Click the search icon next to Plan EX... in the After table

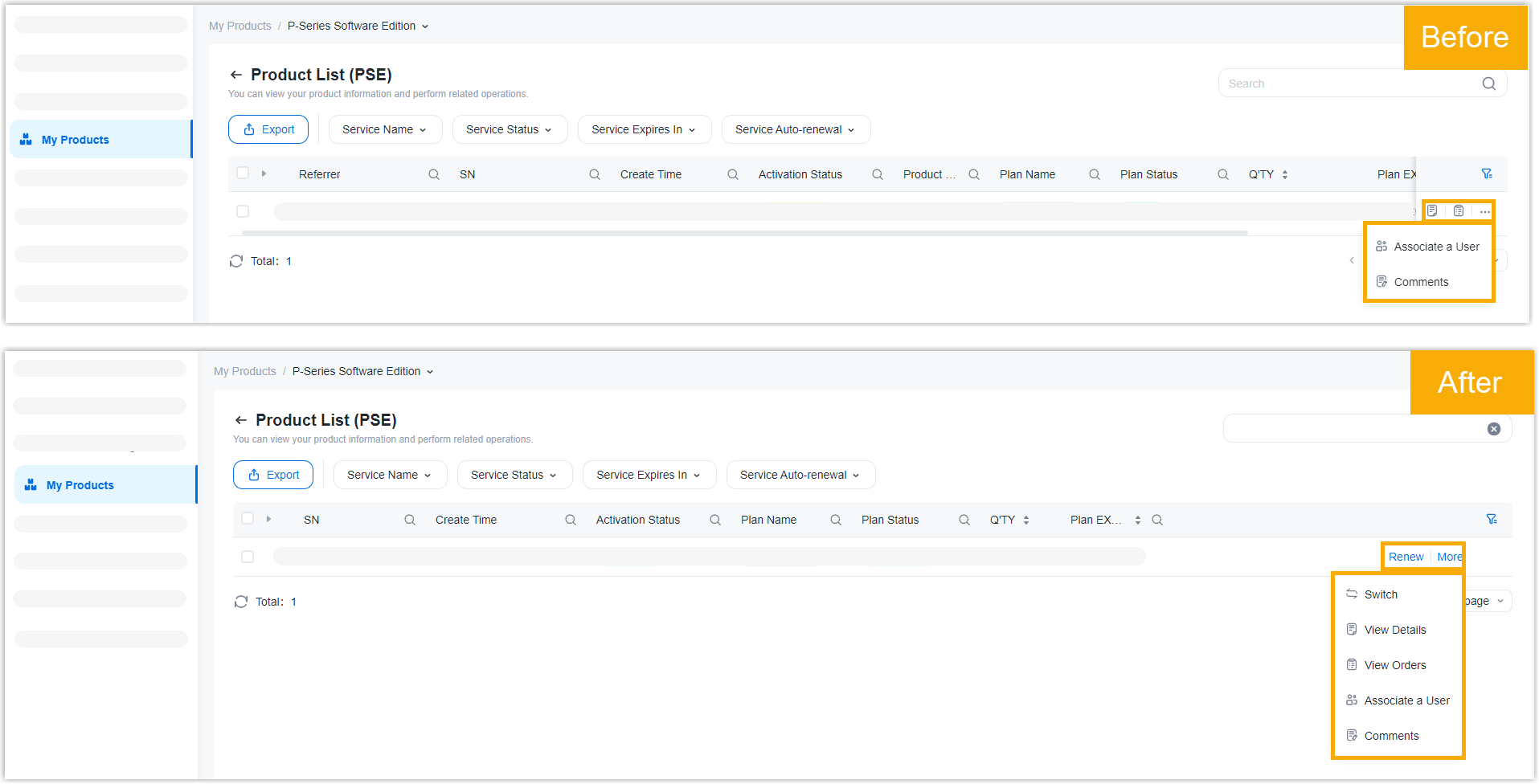(1157, 520)
